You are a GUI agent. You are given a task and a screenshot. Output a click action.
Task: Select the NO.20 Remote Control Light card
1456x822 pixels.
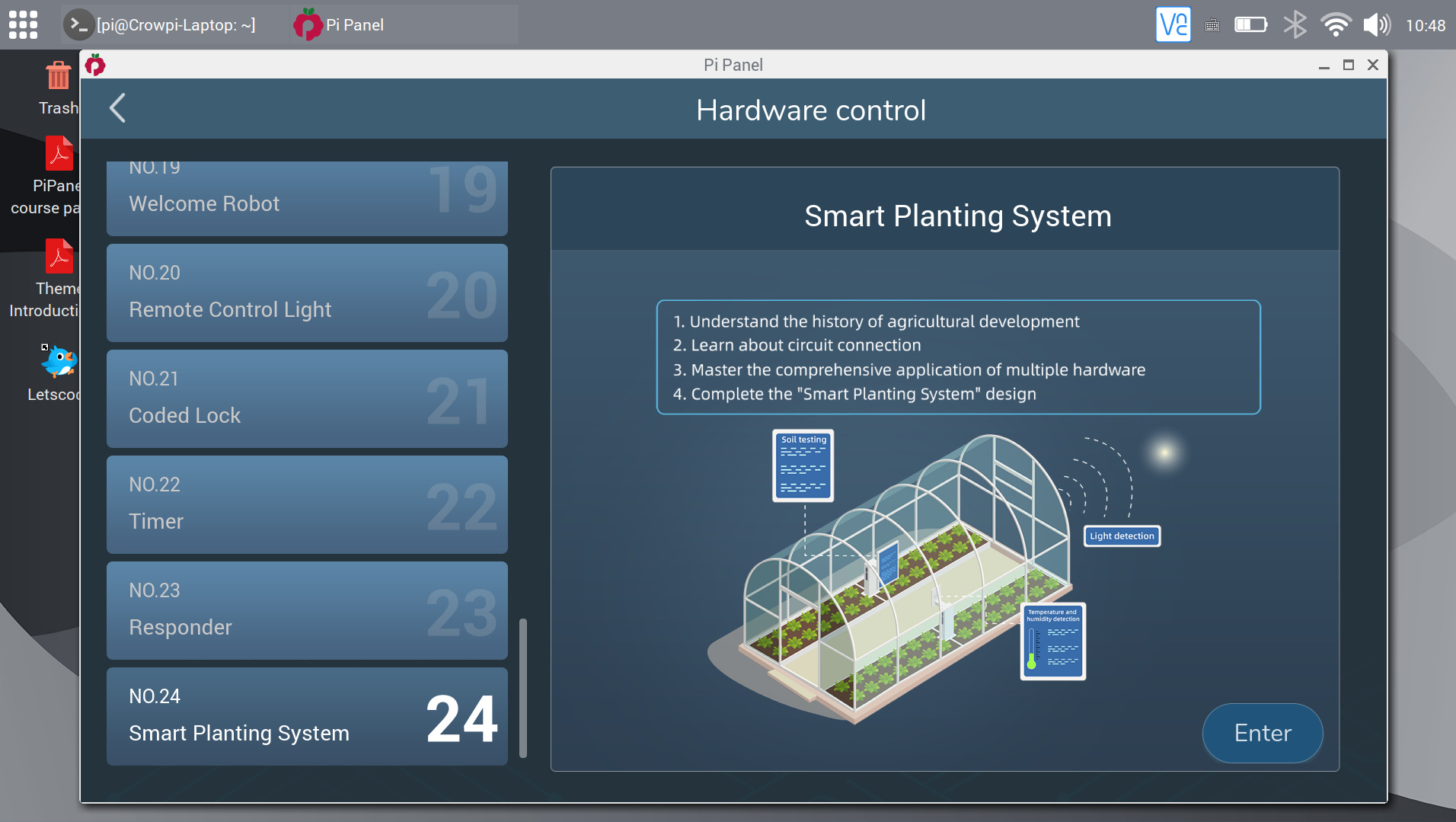pos(307,293)
